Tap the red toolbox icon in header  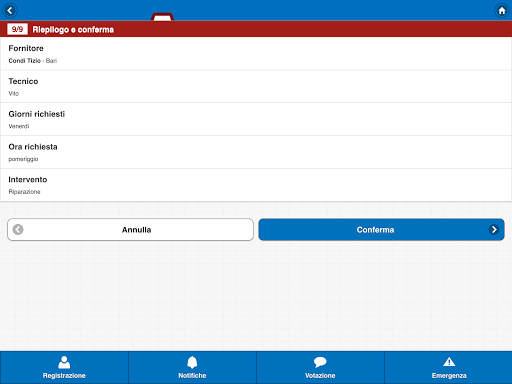162,17
